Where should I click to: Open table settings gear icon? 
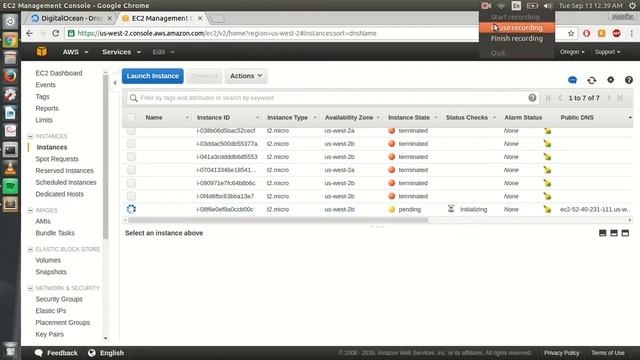pos(610,80)
